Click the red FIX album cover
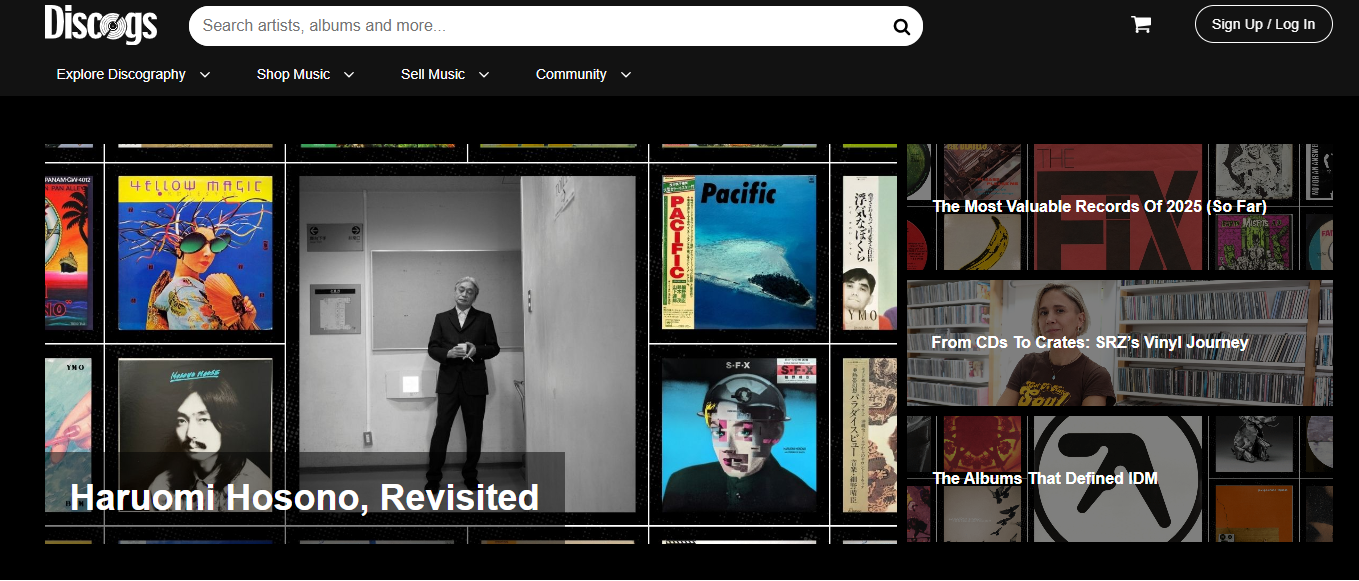 [x=1117, y=207]
